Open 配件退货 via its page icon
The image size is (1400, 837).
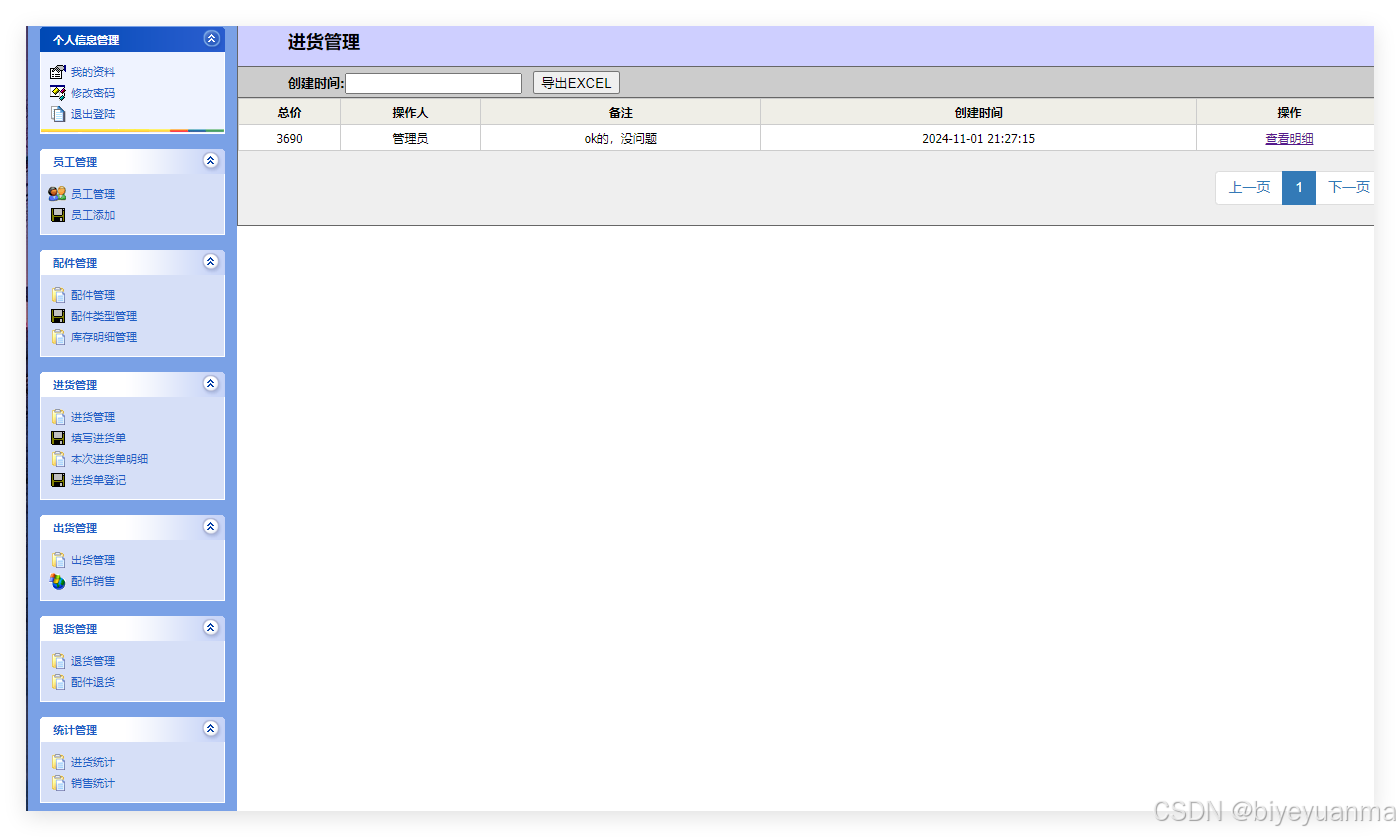(x=57, y=681)
